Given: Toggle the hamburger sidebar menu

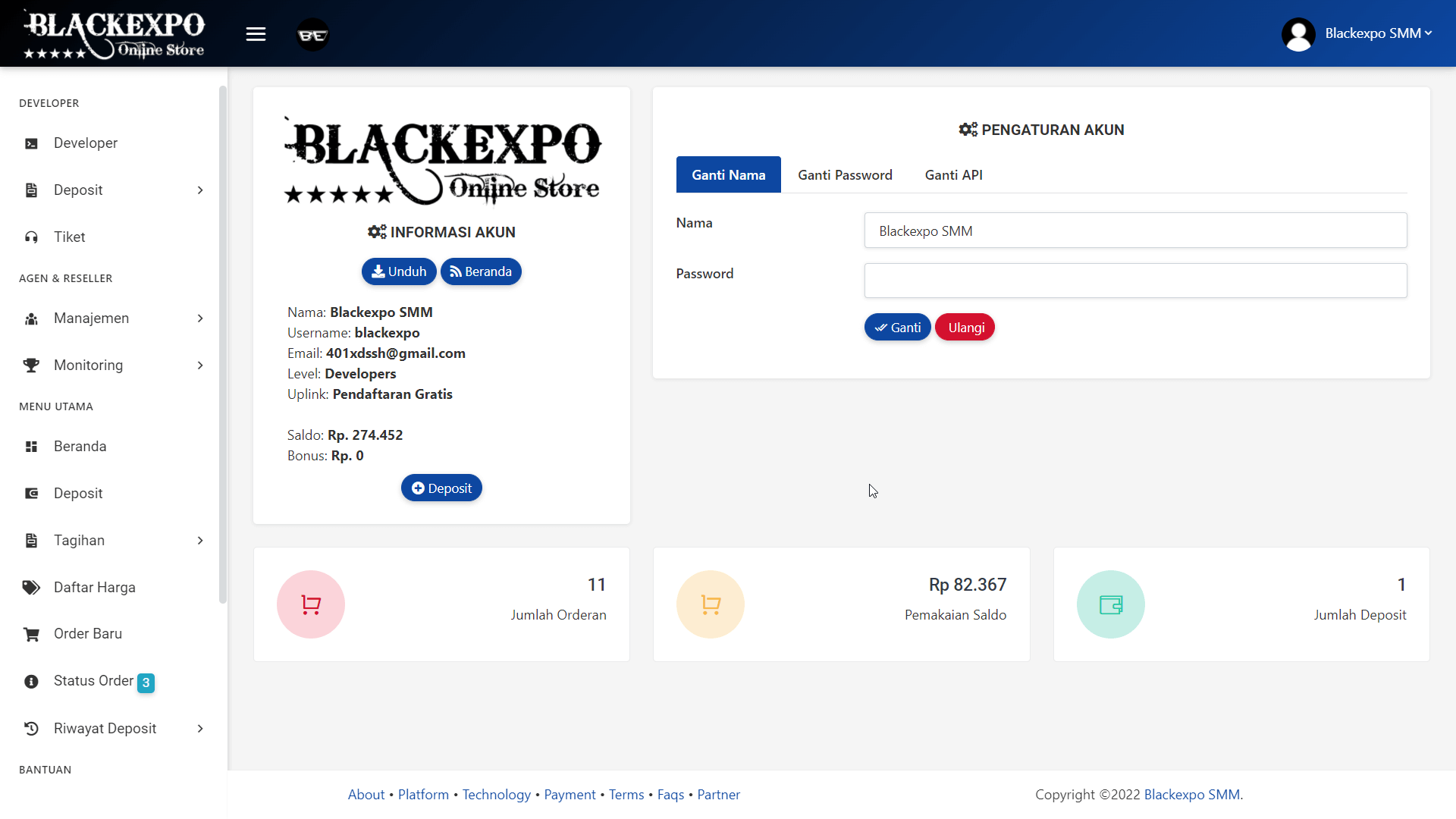Looking at the screenshot, I should (256, 34).
